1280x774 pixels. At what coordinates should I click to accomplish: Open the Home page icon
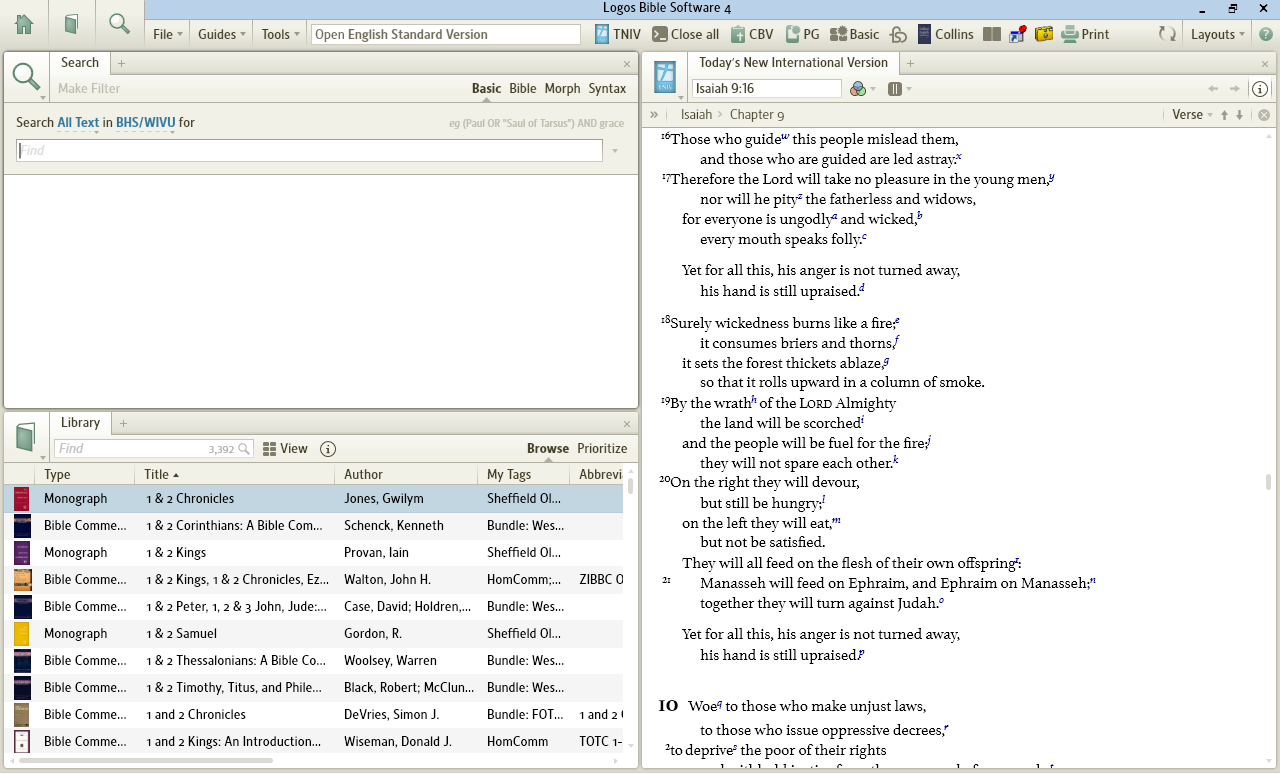24,24
